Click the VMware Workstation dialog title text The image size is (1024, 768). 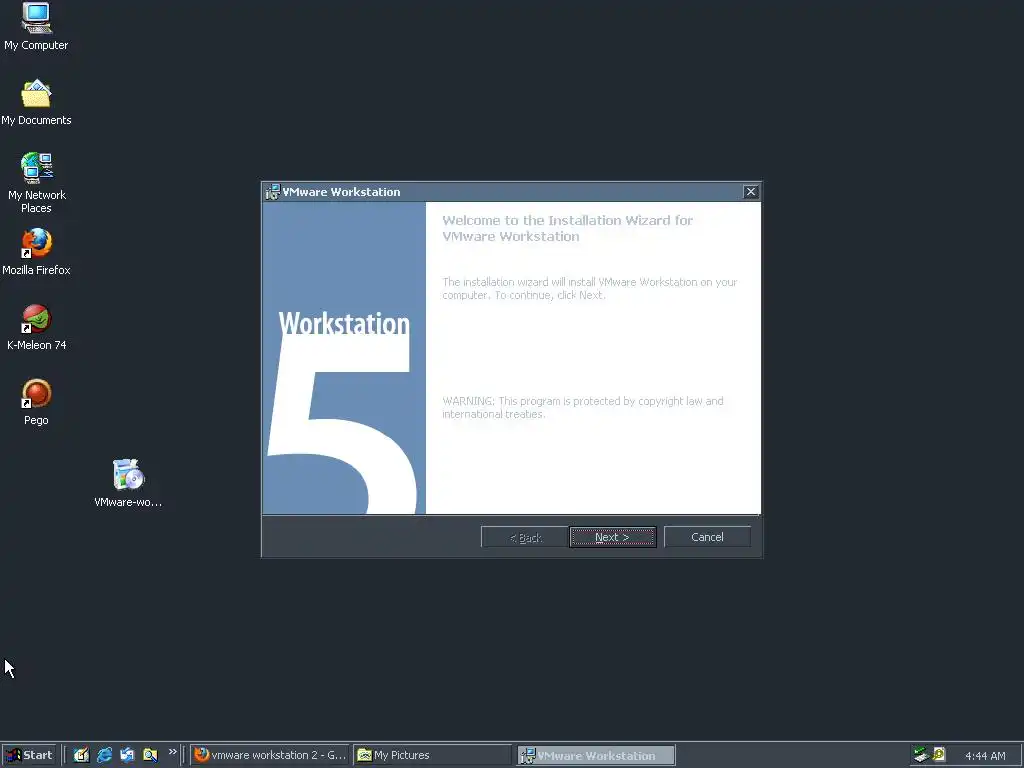[342, 192]
